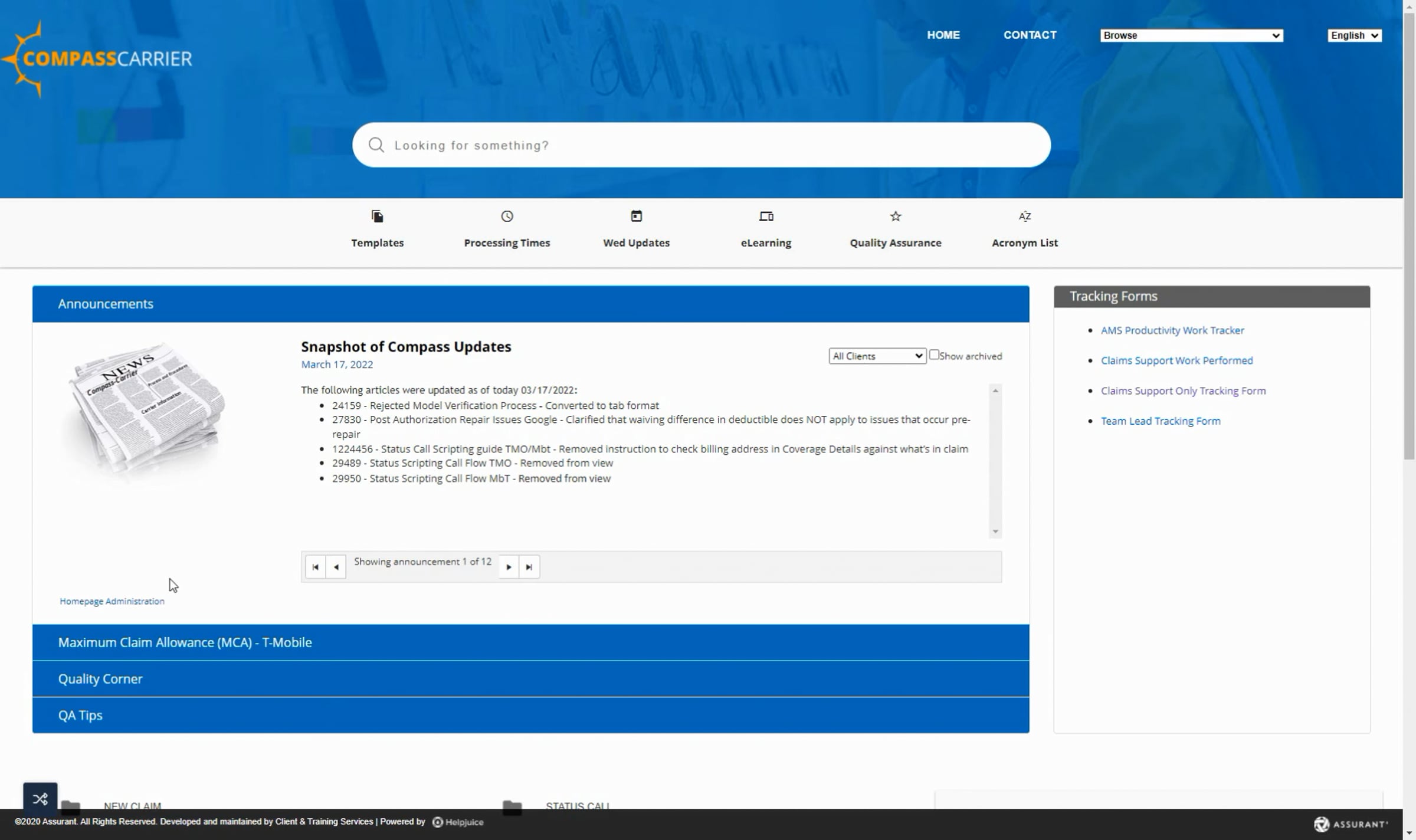The image size is (1416, 840).
Task: Click the search magnifier icon
Action: tap(376, 145)
